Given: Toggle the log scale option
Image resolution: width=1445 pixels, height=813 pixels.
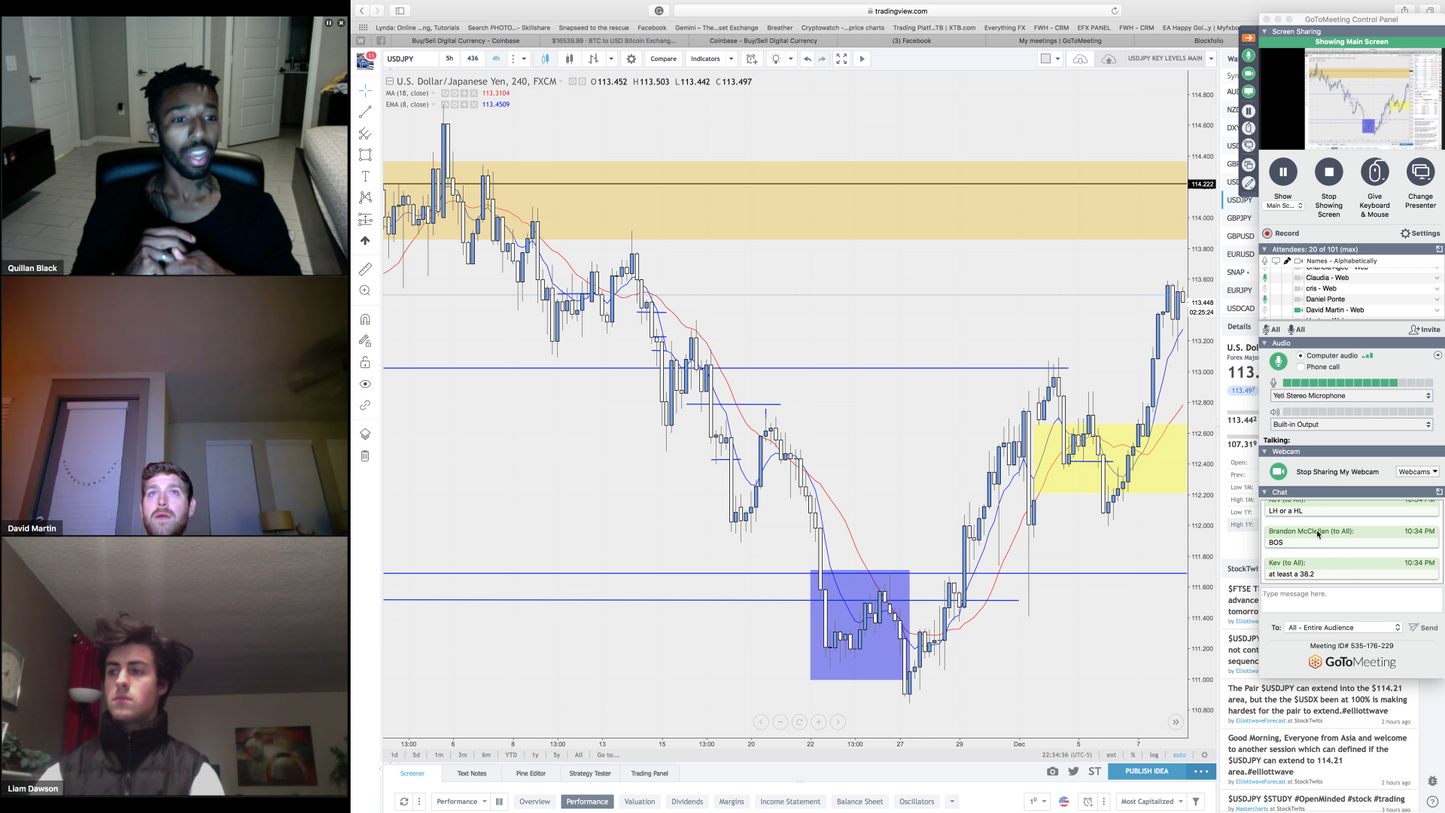Looking at the screenshot, I should [x=1154, y=755].
